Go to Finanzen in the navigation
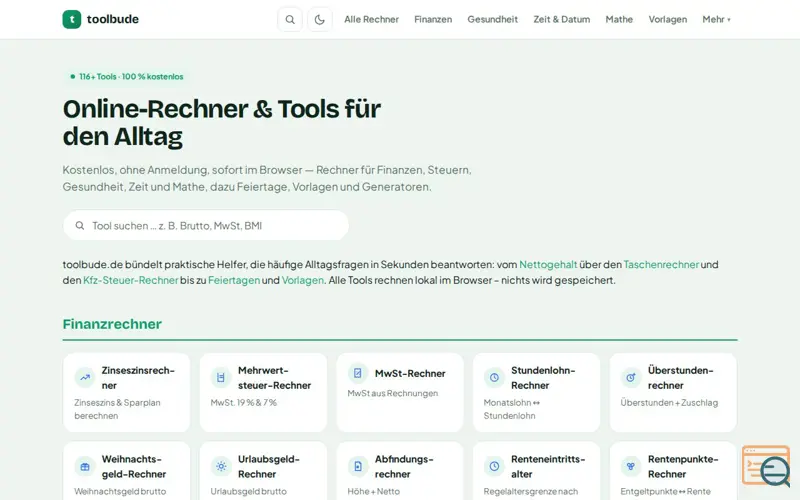 click(433, 19)
